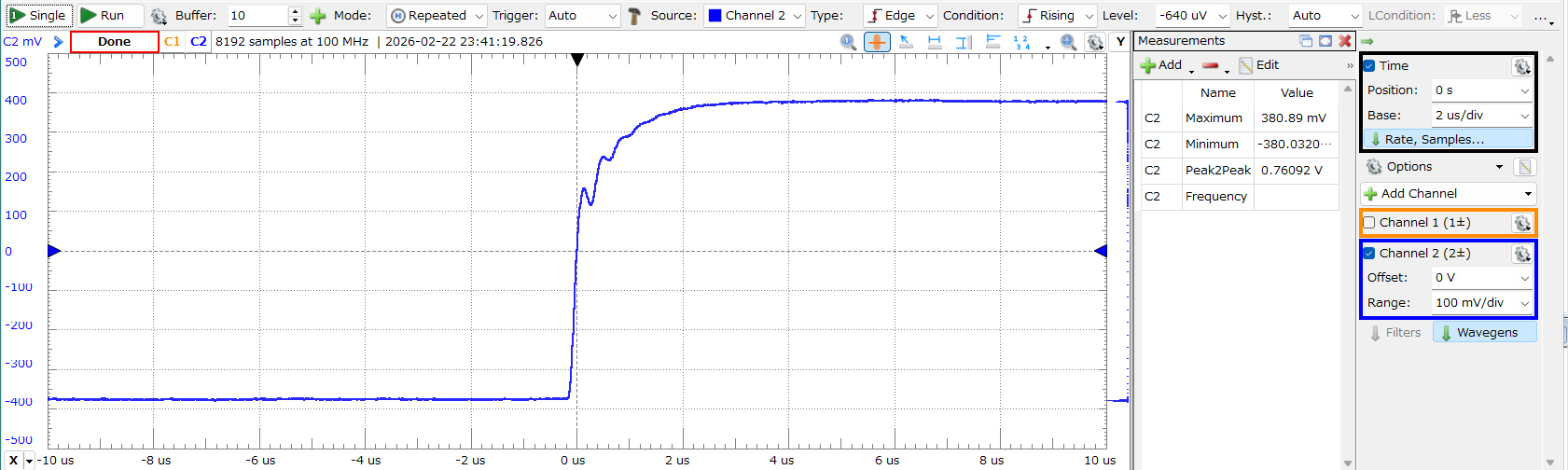This screenshot has height=470, width=1568.
Task: Switch to the C1 channel tab
Action: pos(172,42)
